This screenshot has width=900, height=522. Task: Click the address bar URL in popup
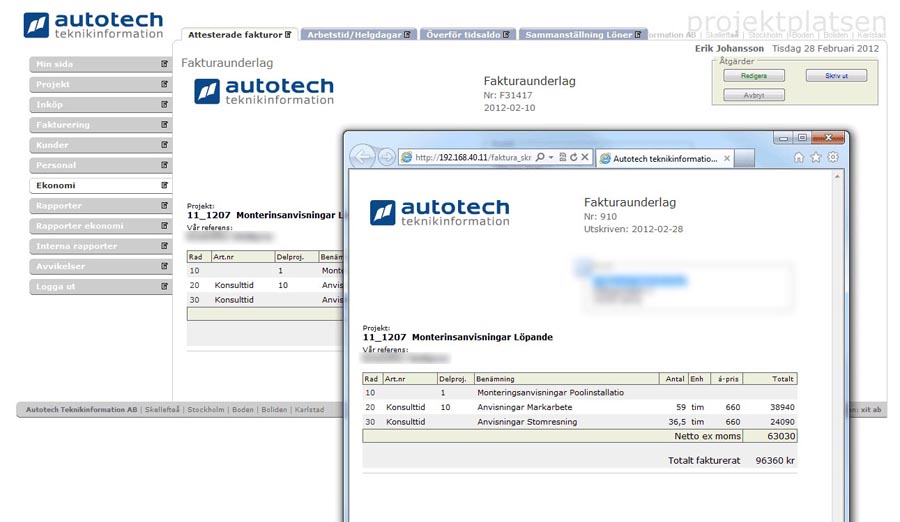[473, 157]
